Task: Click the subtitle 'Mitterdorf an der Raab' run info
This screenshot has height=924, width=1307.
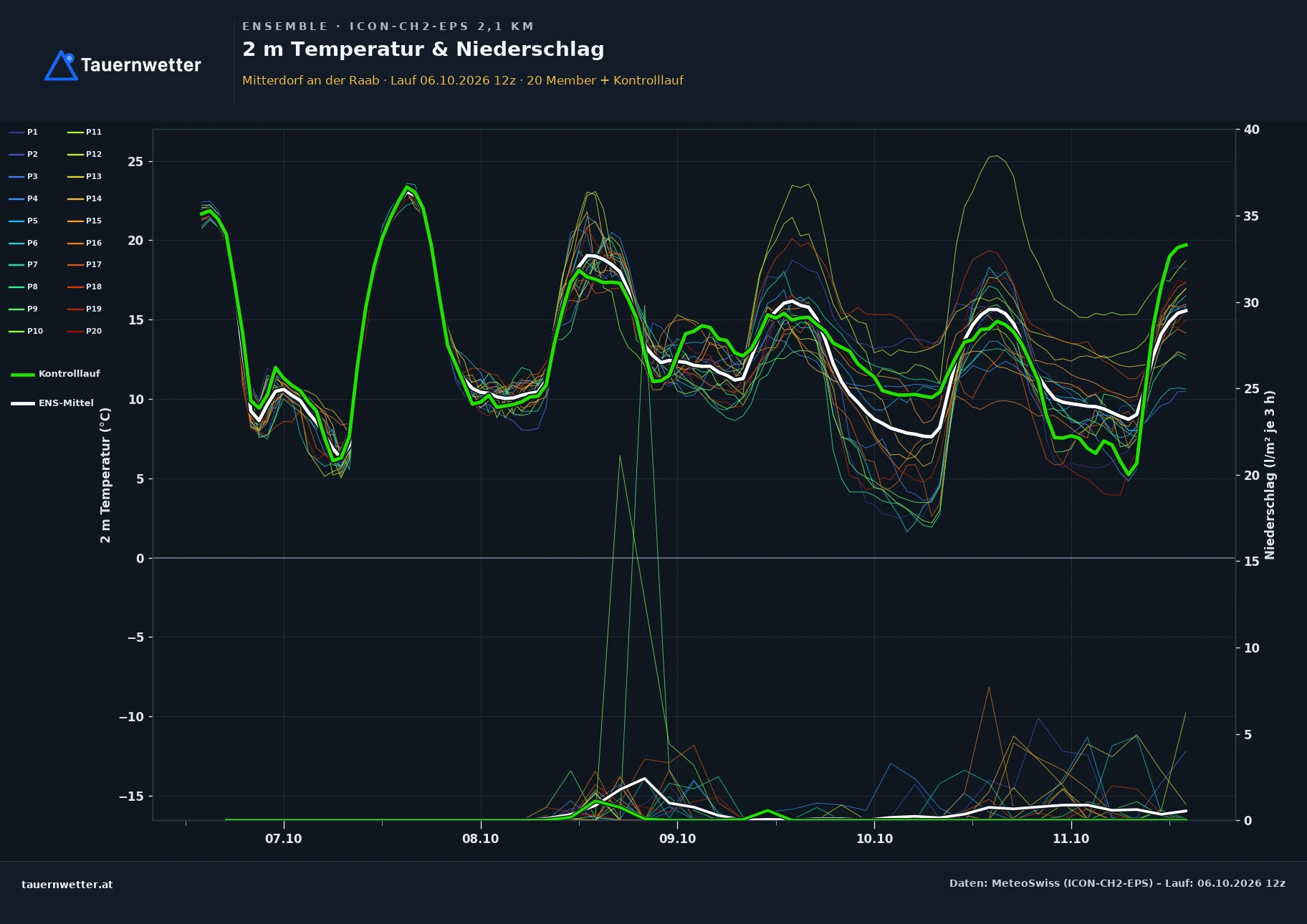Action: tap(463, 80)
